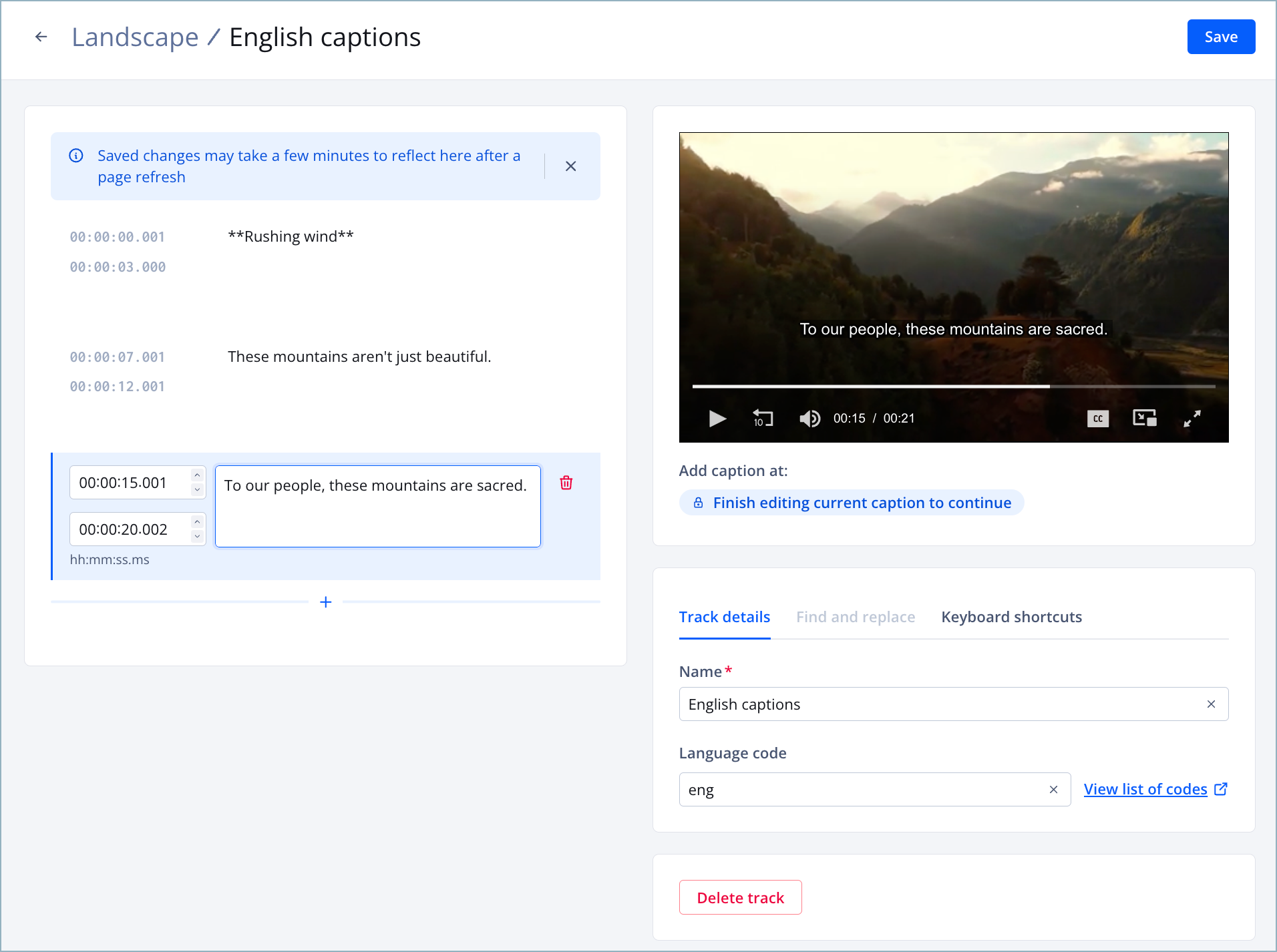Select the 'These mountains aren't just beautiful' caption

tap(359, 356)
